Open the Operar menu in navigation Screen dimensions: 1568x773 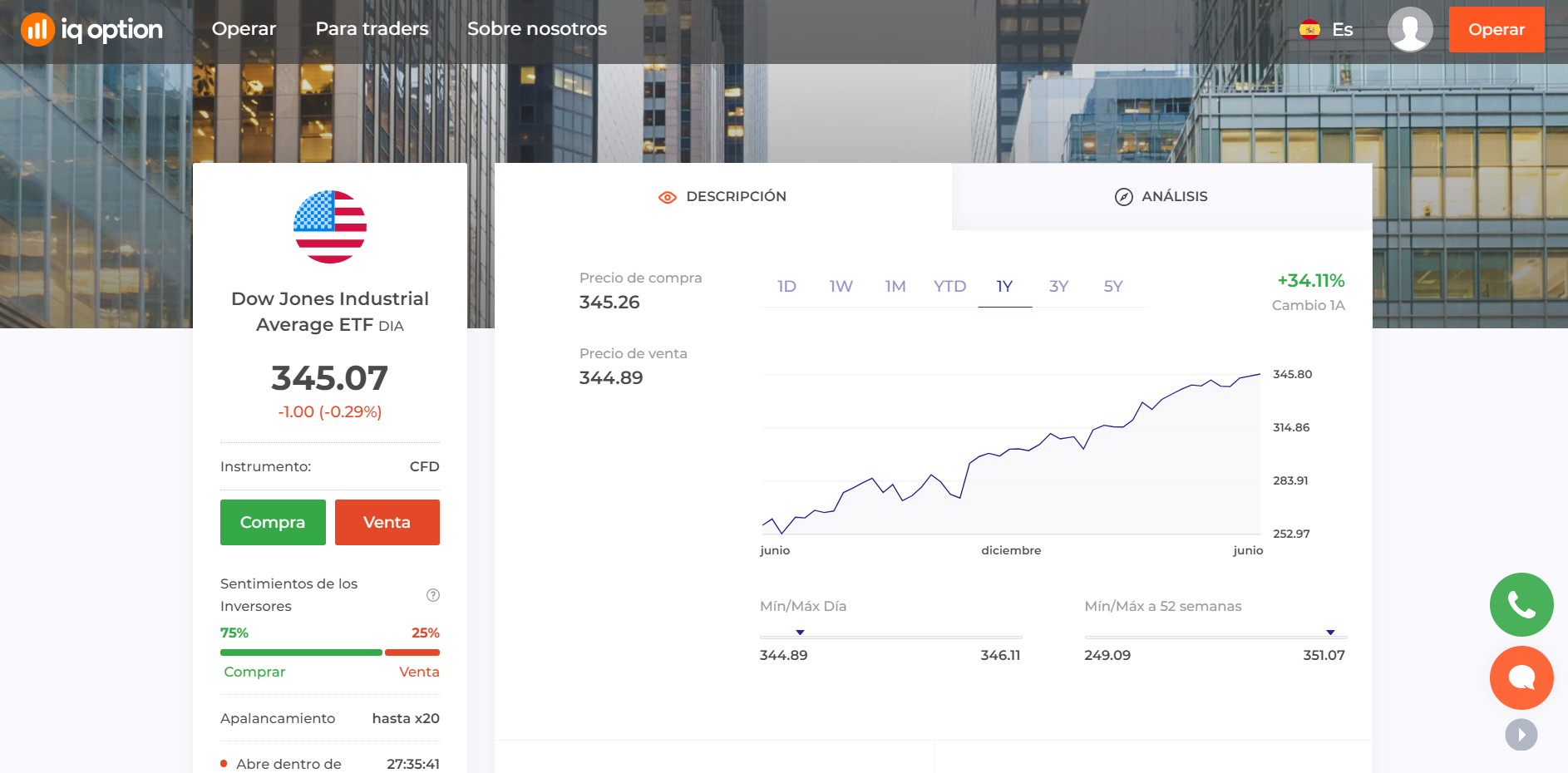[x=244, y=29]
